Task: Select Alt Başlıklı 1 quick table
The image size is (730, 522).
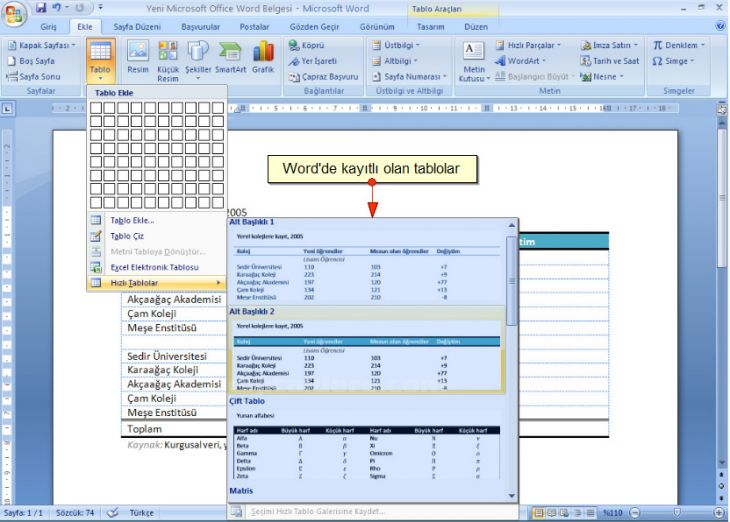Action: click(x=367, y=262)
